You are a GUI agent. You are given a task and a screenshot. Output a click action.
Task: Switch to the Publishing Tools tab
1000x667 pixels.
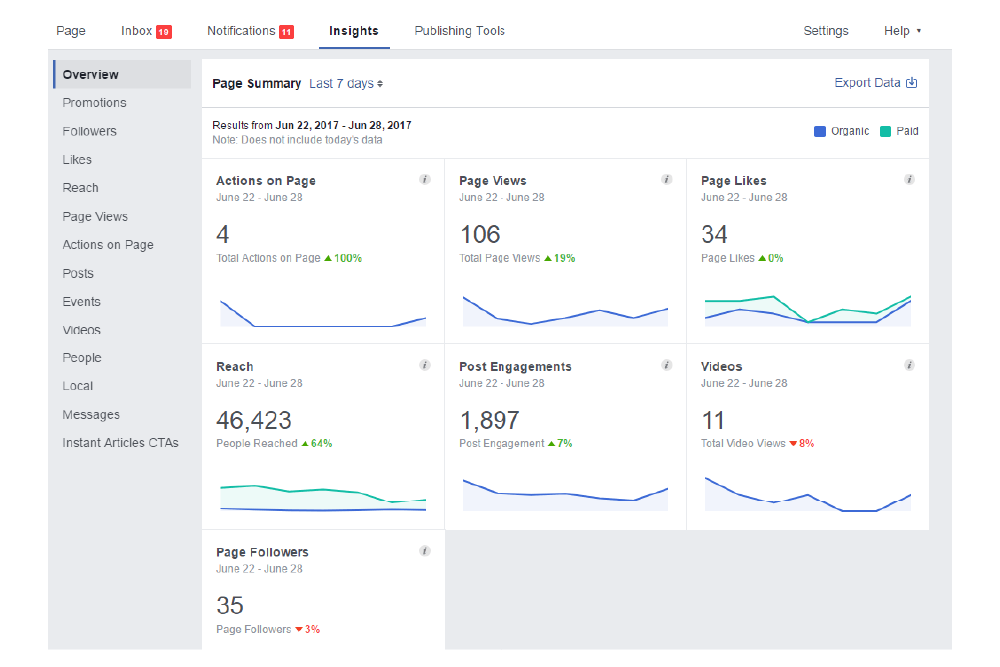coord(459,30)
